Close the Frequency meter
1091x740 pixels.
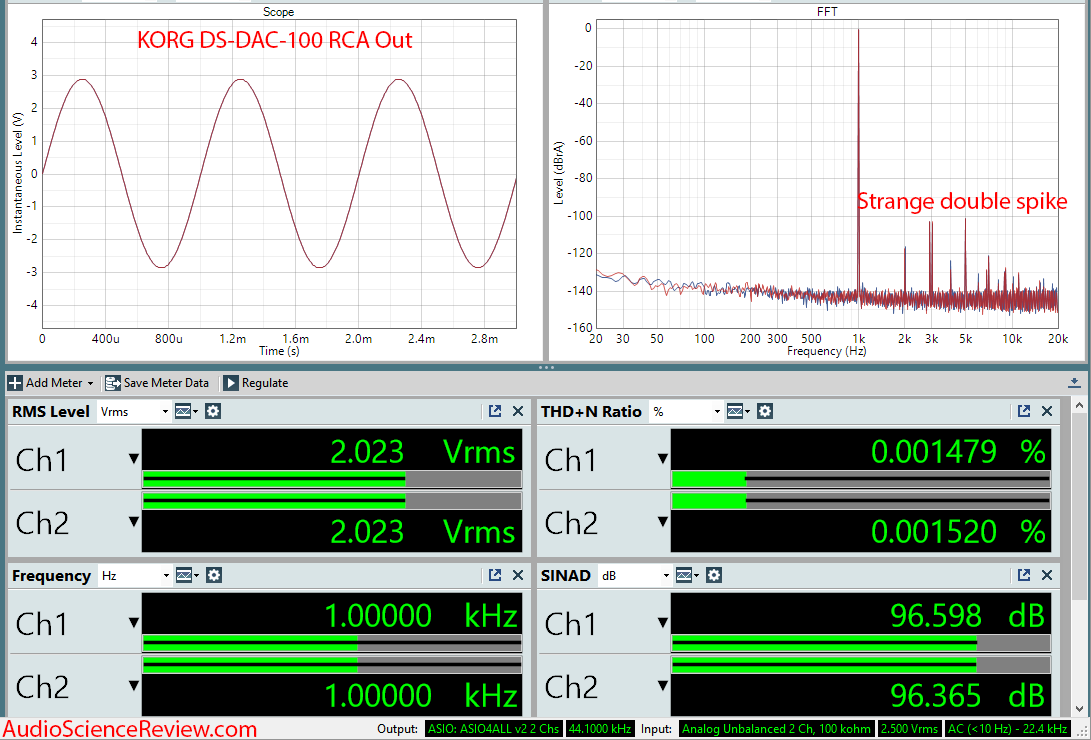pyautogui.click(x=518, y=575)
